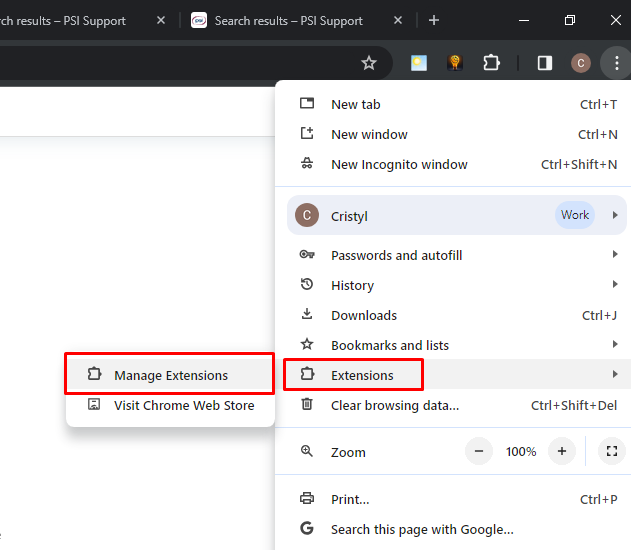
Task: Click the trash icon beside Clear browsing data
Action: pos(307,404)
